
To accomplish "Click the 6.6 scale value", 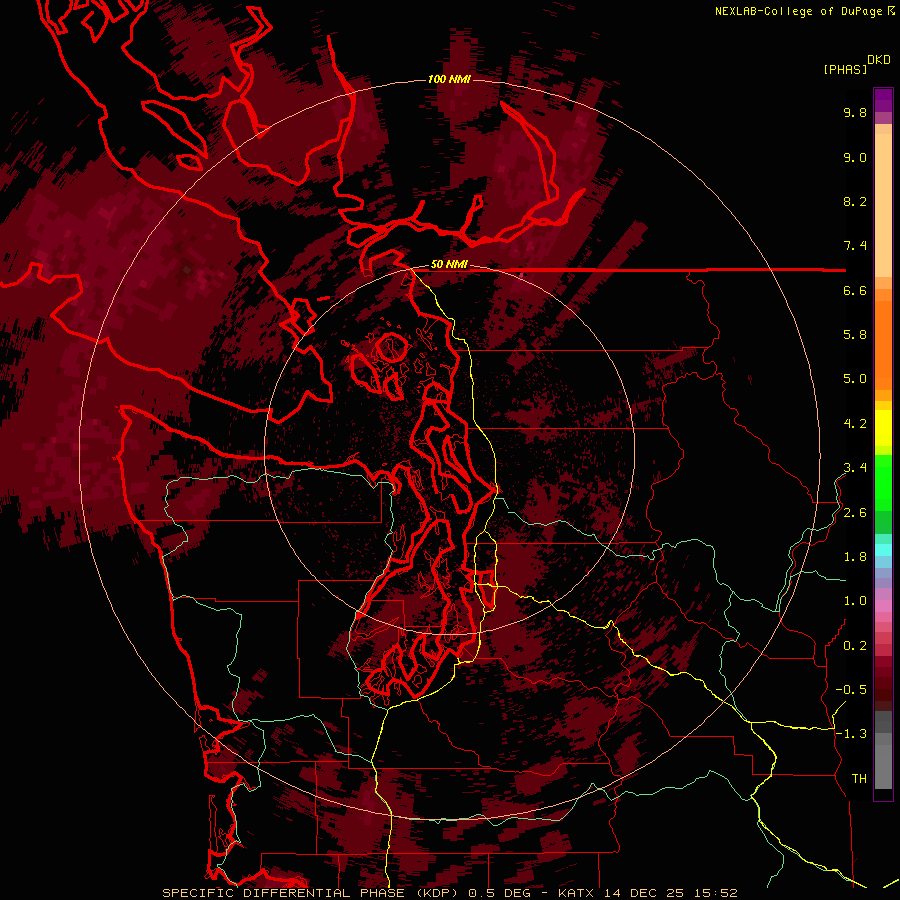I will pos(855,290).
